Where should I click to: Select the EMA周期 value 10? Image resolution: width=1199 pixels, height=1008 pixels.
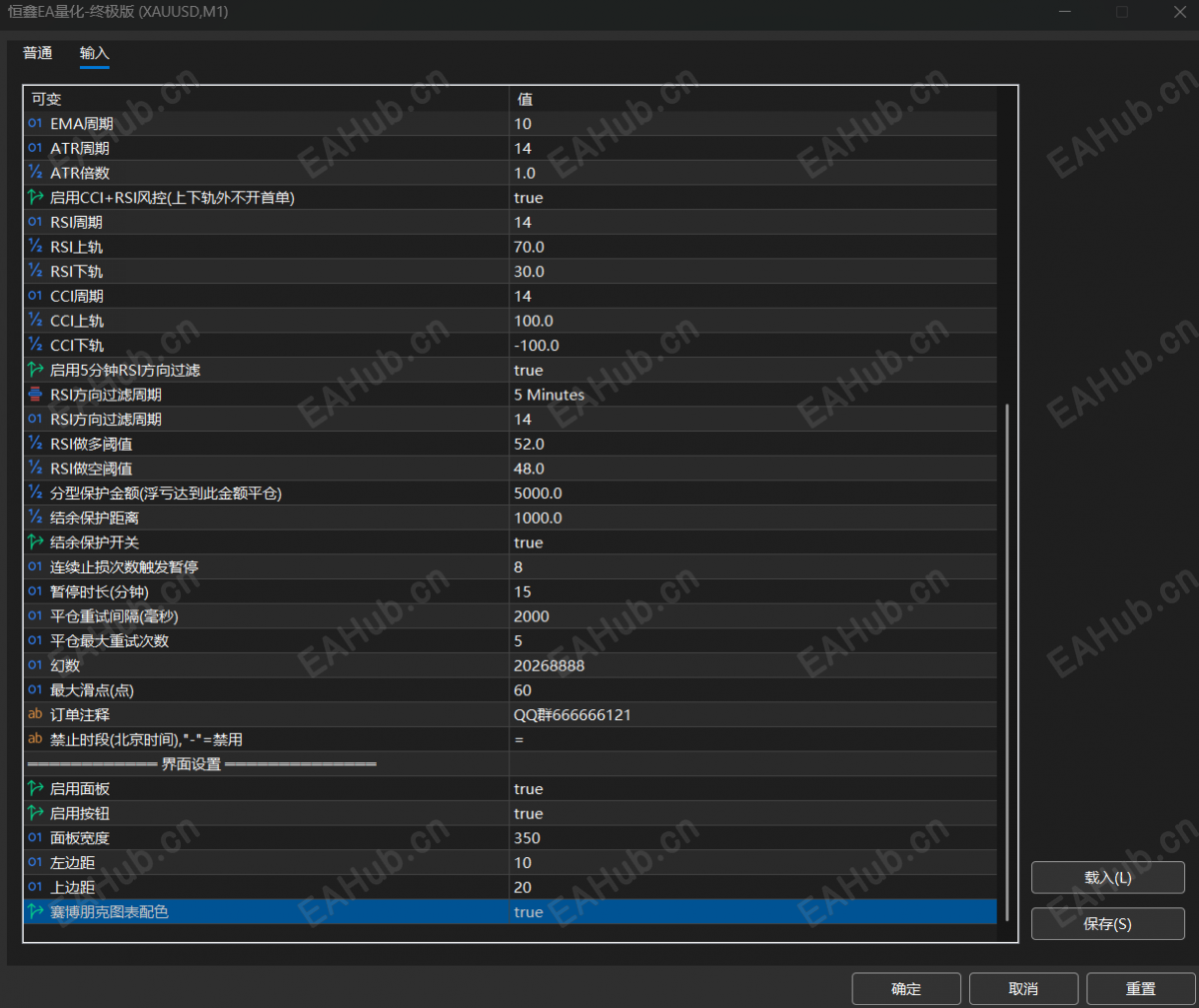pos(523,124)
